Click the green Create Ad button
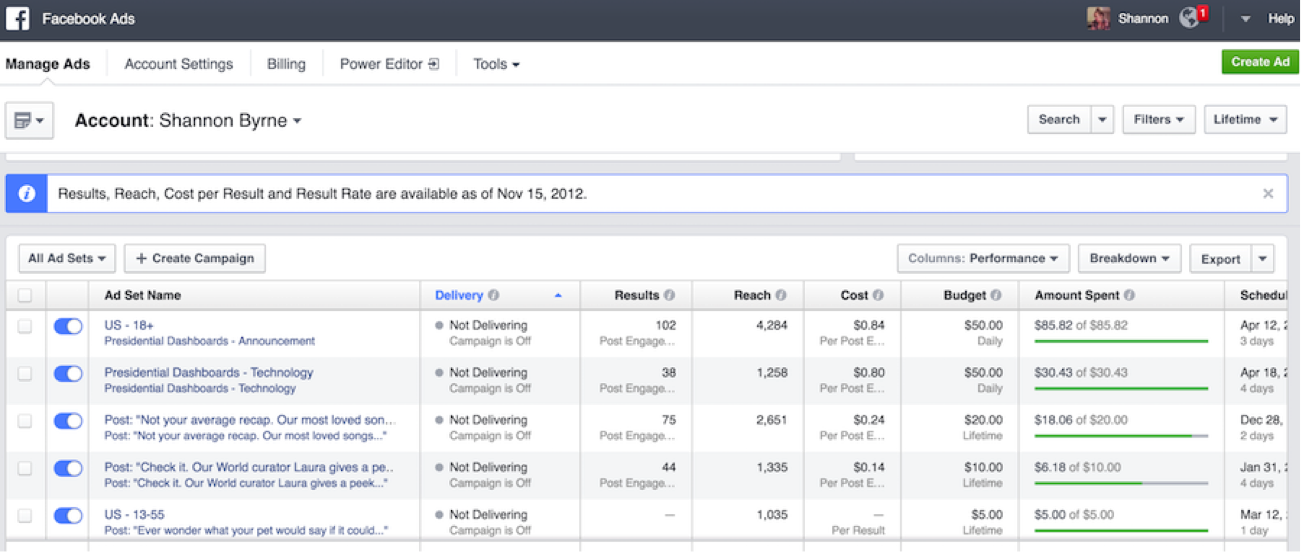 (x=1260, y=62)
